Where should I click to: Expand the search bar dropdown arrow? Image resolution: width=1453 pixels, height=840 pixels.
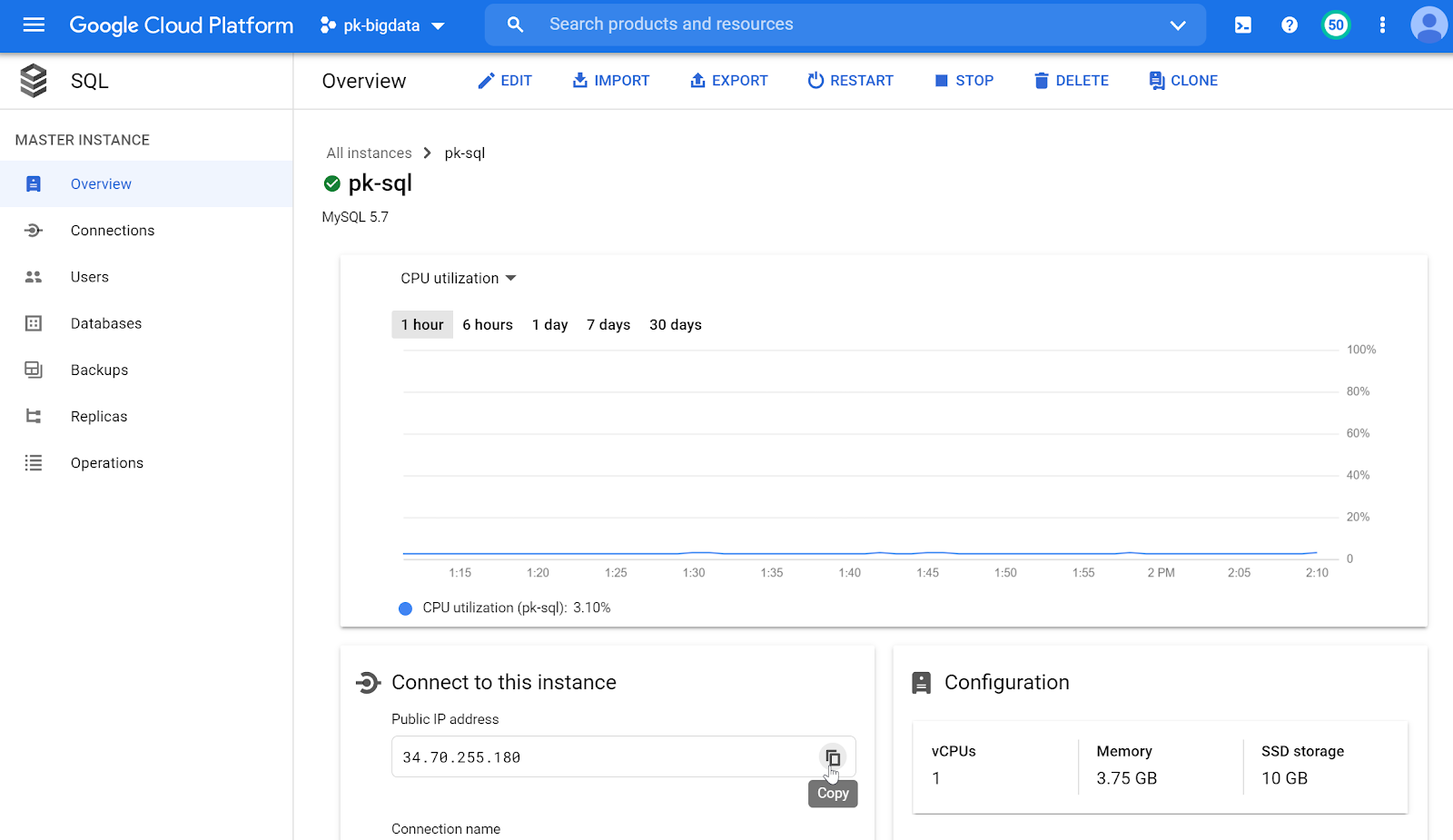(1178, 25)
